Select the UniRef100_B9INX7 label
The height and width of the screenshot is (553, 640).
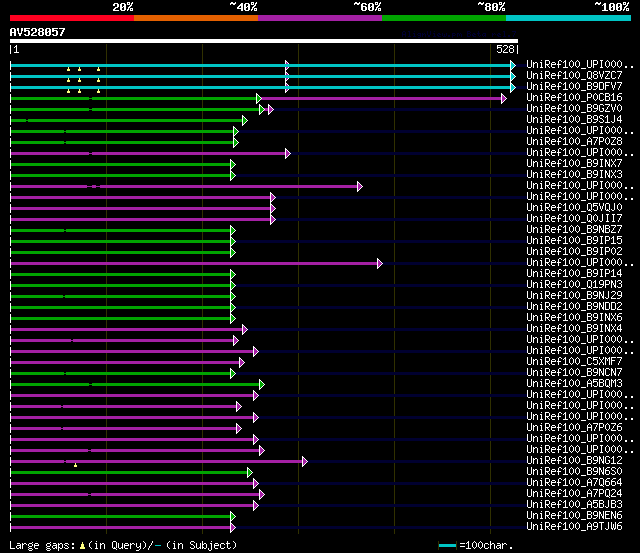click(x=574, y=164)
